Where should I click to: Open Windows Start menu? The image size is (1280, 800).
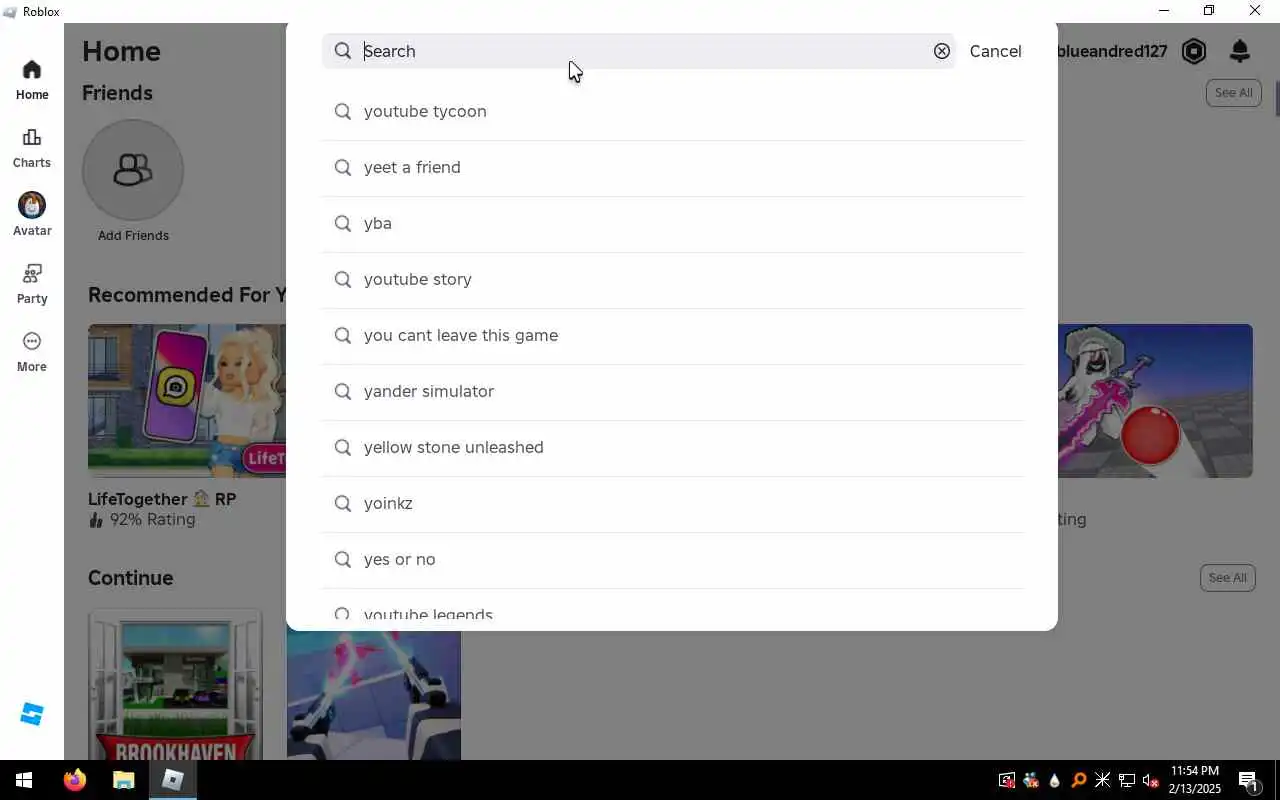point(24,780)
